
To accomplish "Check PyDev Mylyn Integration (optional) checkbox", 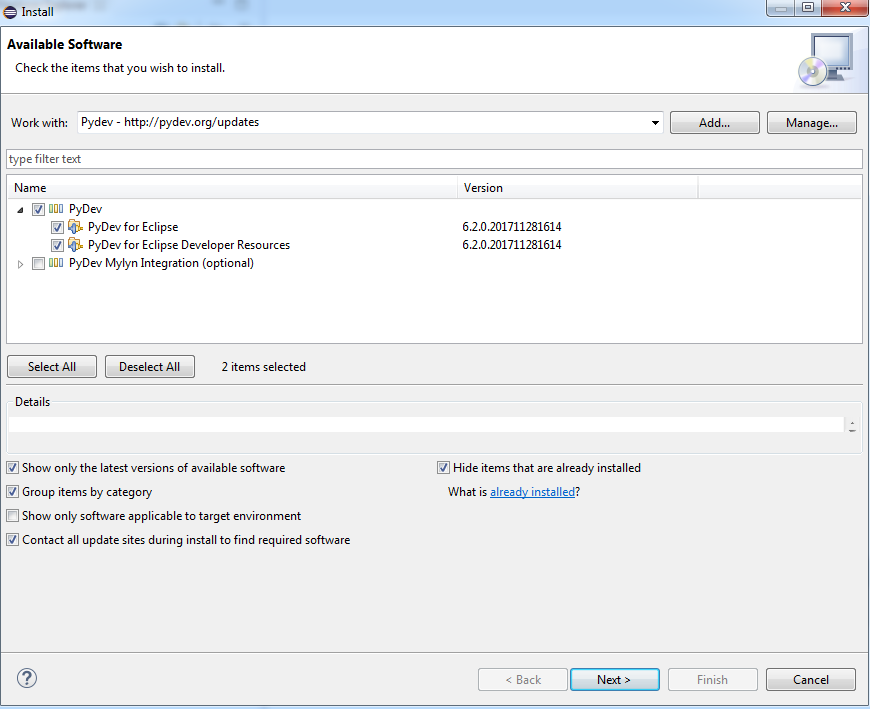I will tap(38, 264).
